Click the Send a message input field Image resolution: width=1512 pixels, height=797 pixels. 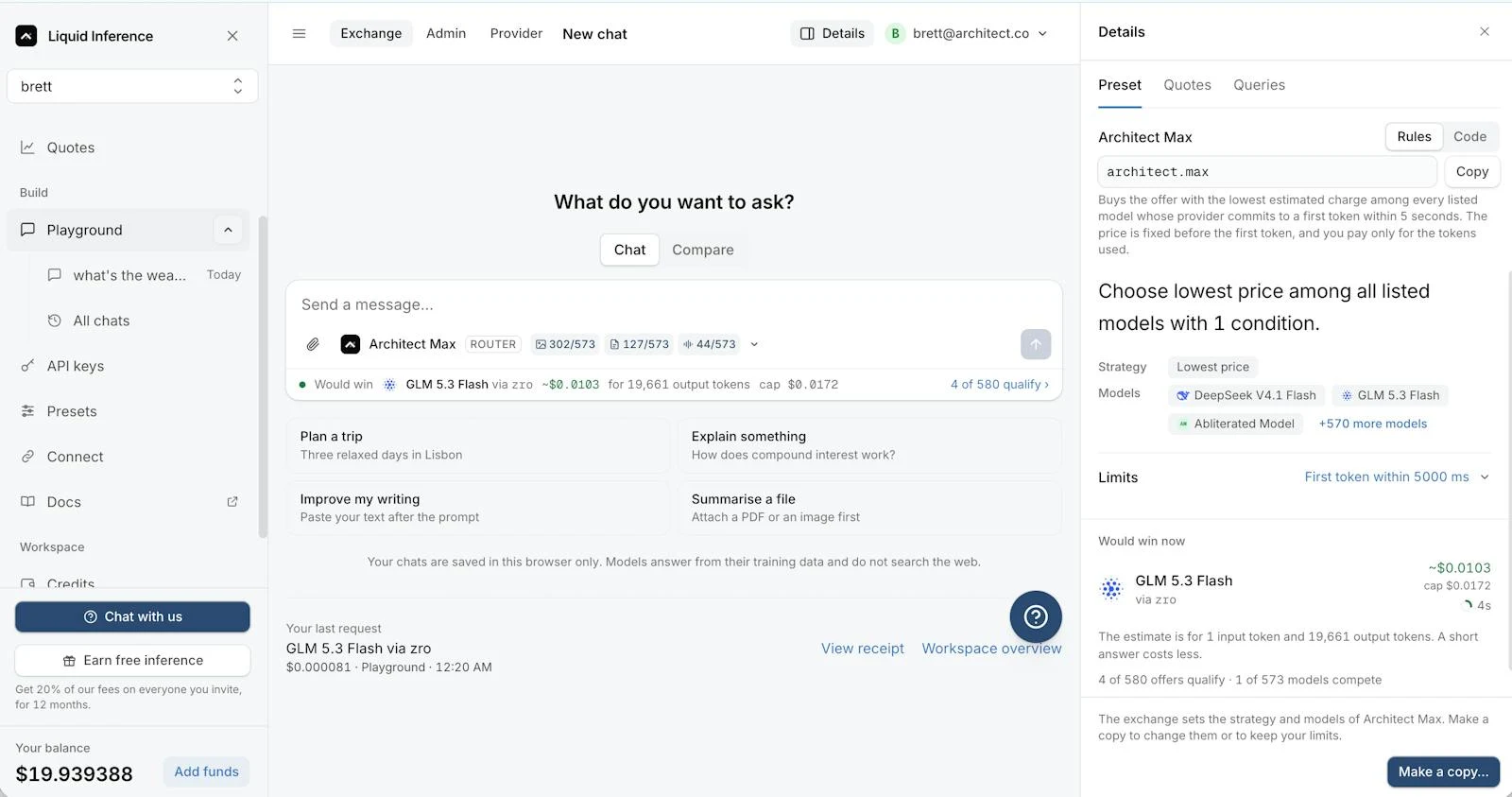tap(674, 304)
